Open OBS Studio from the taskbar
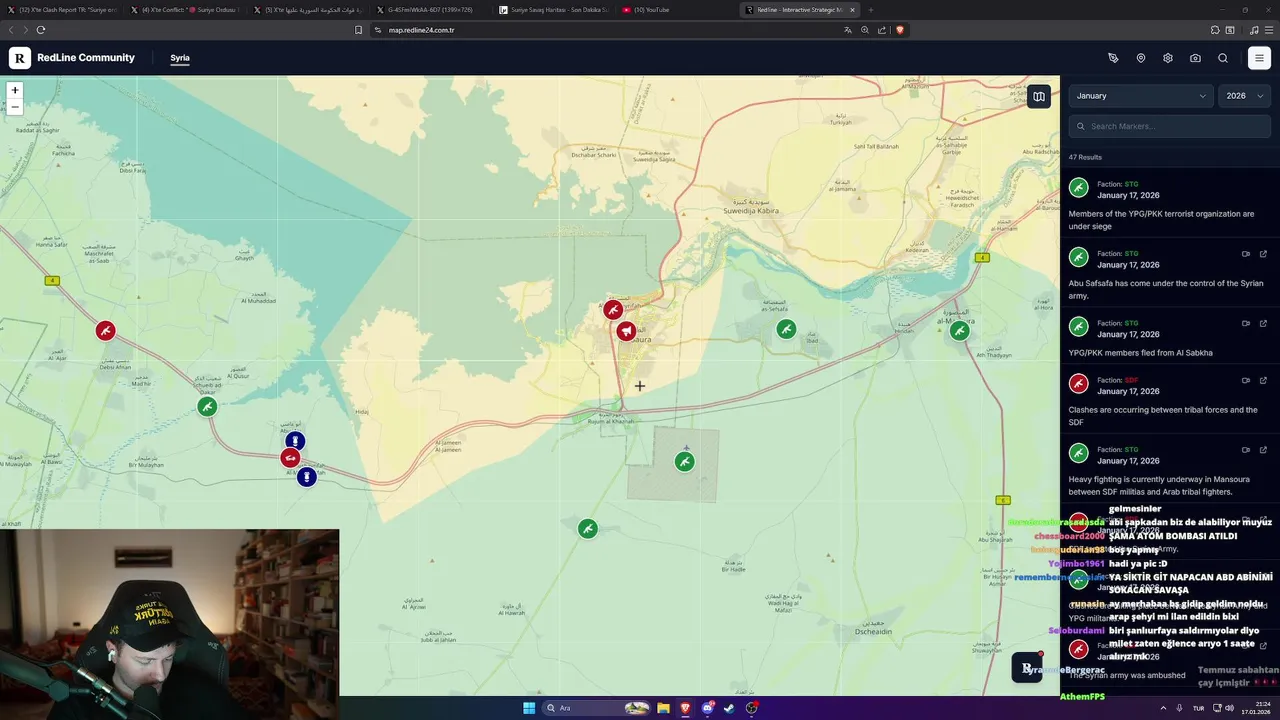 pos(752,708)
